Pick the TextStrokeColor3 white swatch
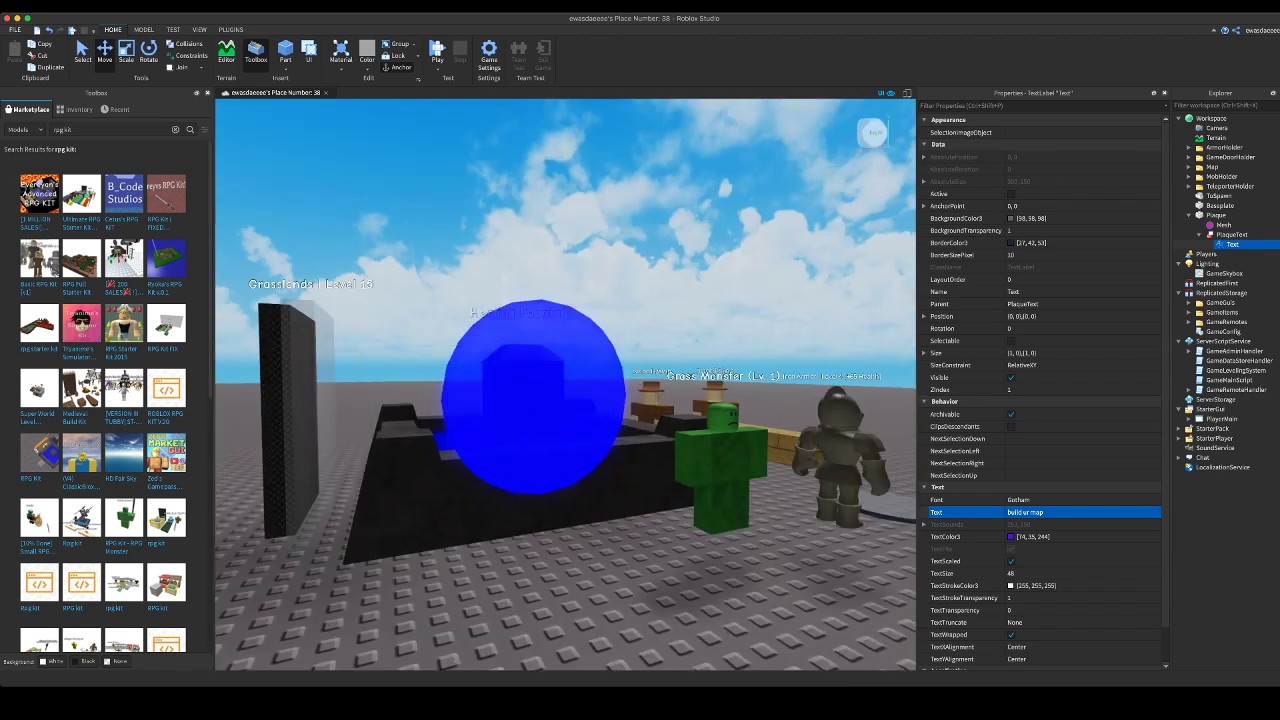Screen dimensions: 1280x720 click(x=1011, y=586)
